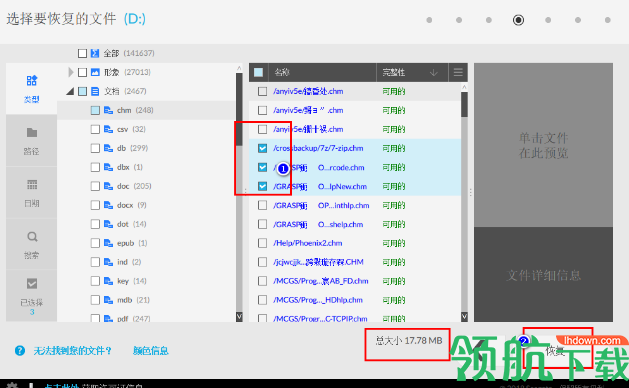Image resolution: width=629 pixels, height=388 pixels.
Task: Click the key file type icon
Action: pos(108,281)
